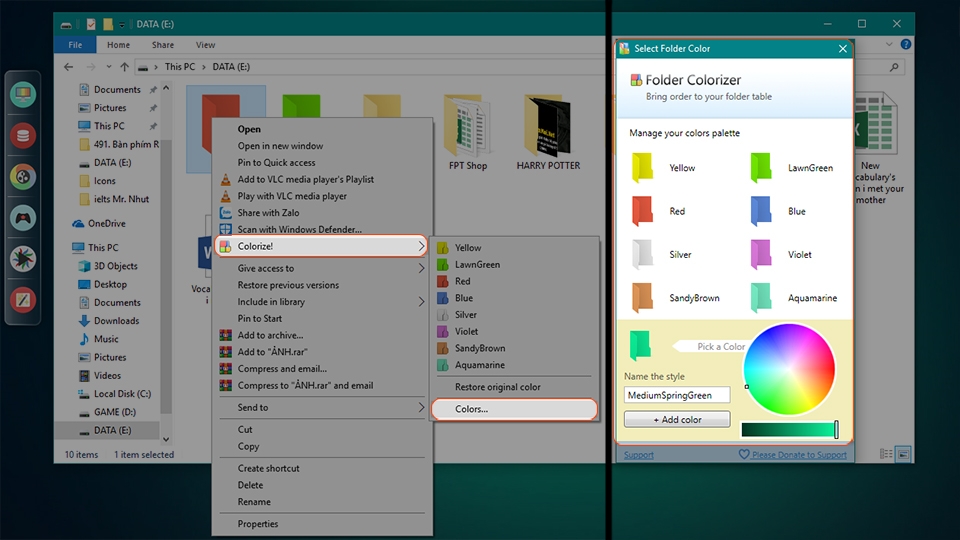The width and height of the screenshot is (960, 540).
Task: Click the search magnifier icon
Action: tap(894, 67)
